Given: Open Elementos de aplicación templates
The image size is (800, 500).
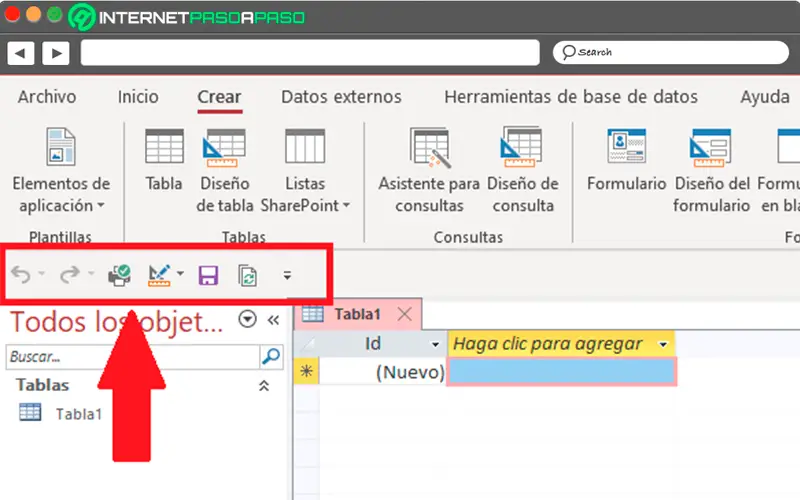Looking at the screenshot, I should pyautogui.click(x=61, y=171).
